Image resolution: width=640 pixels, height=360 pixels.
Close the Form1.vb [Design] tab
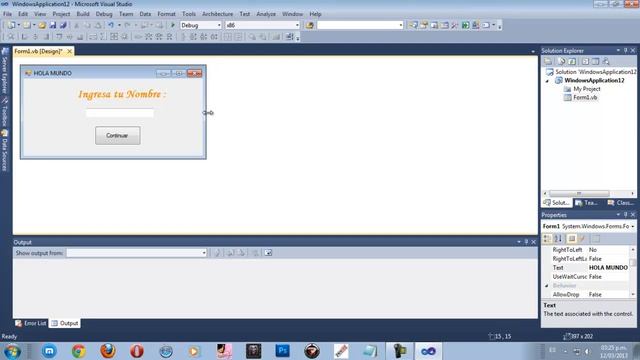[x=69, y=51]
